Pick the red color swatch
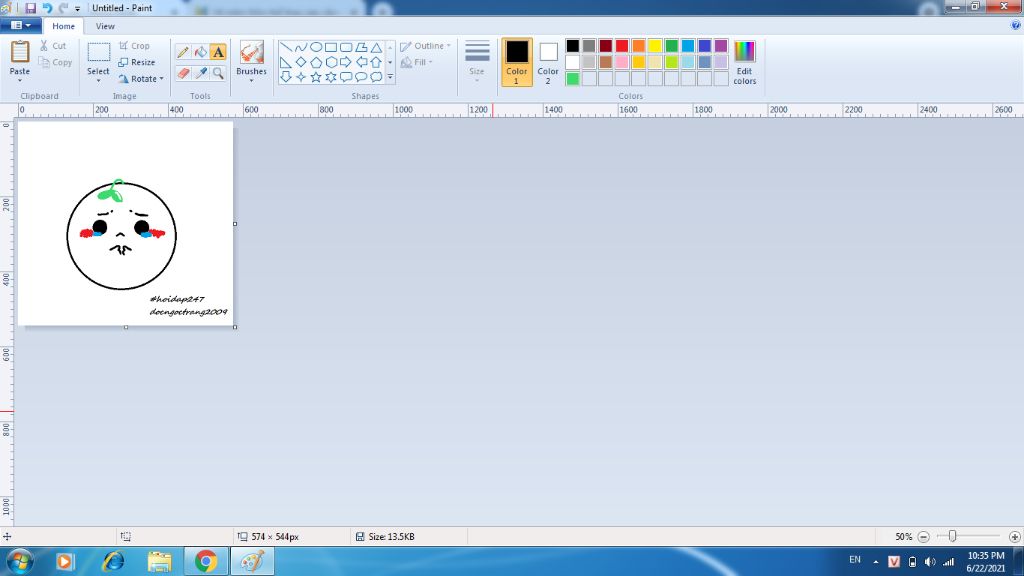Image resolution: width=1024 pixels, height=576 pixels. (x=622, y=46)
